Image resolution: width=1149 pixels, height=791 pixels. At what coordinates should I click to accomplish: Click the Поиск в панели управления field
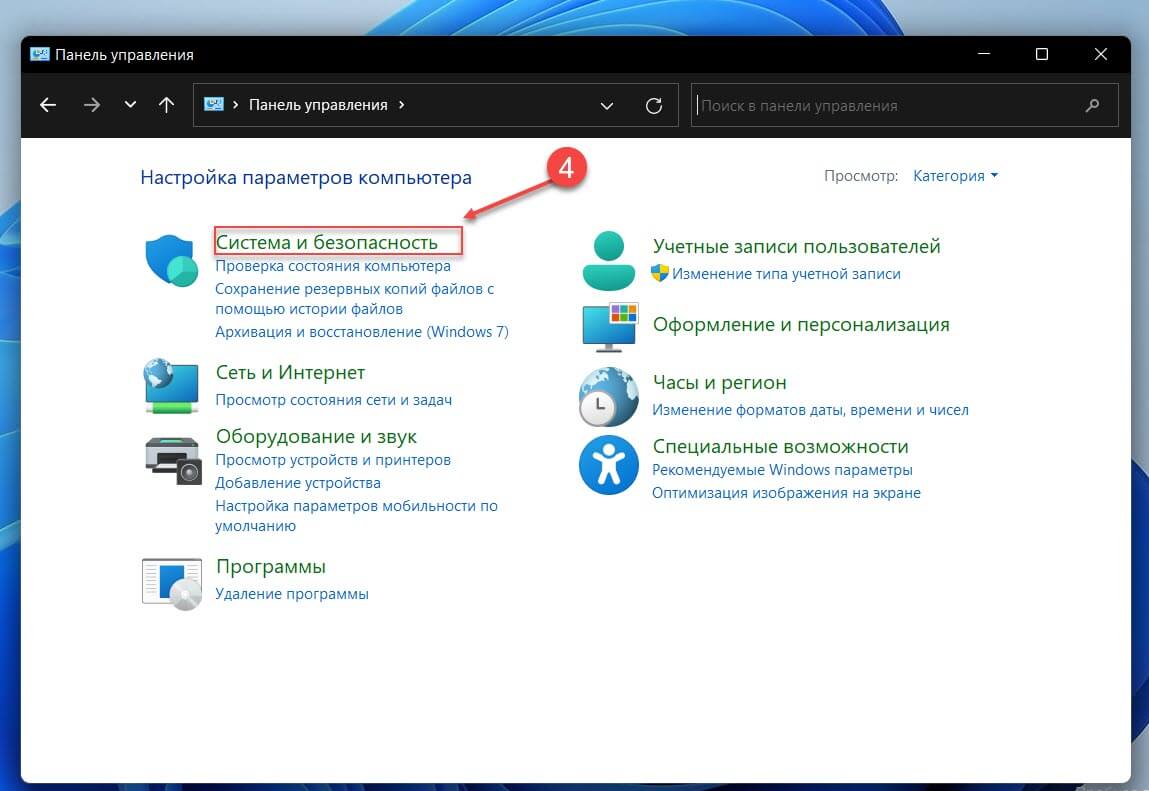[x=904, y=106]
